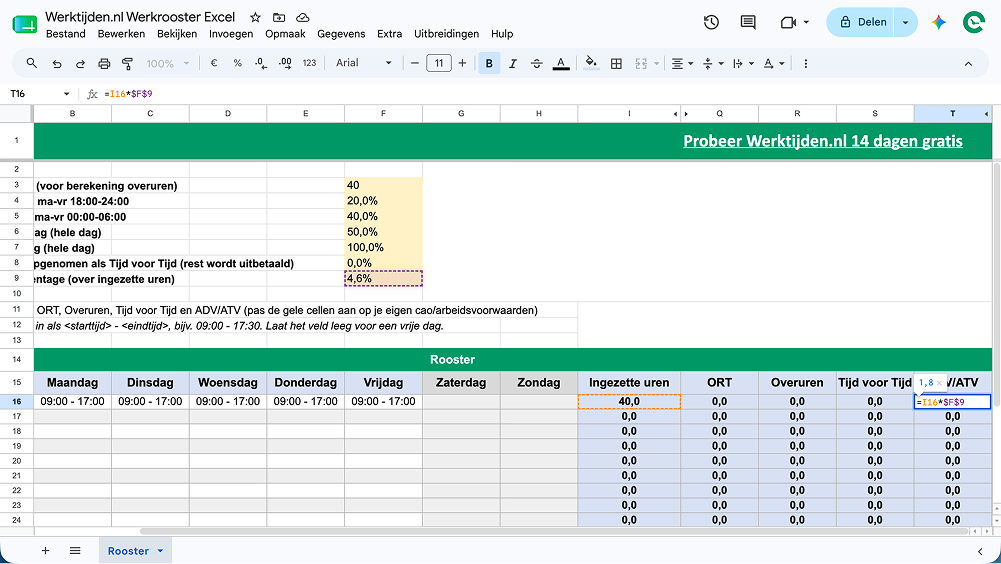Select the cell containing 4,6%

(x=383, y=278)
